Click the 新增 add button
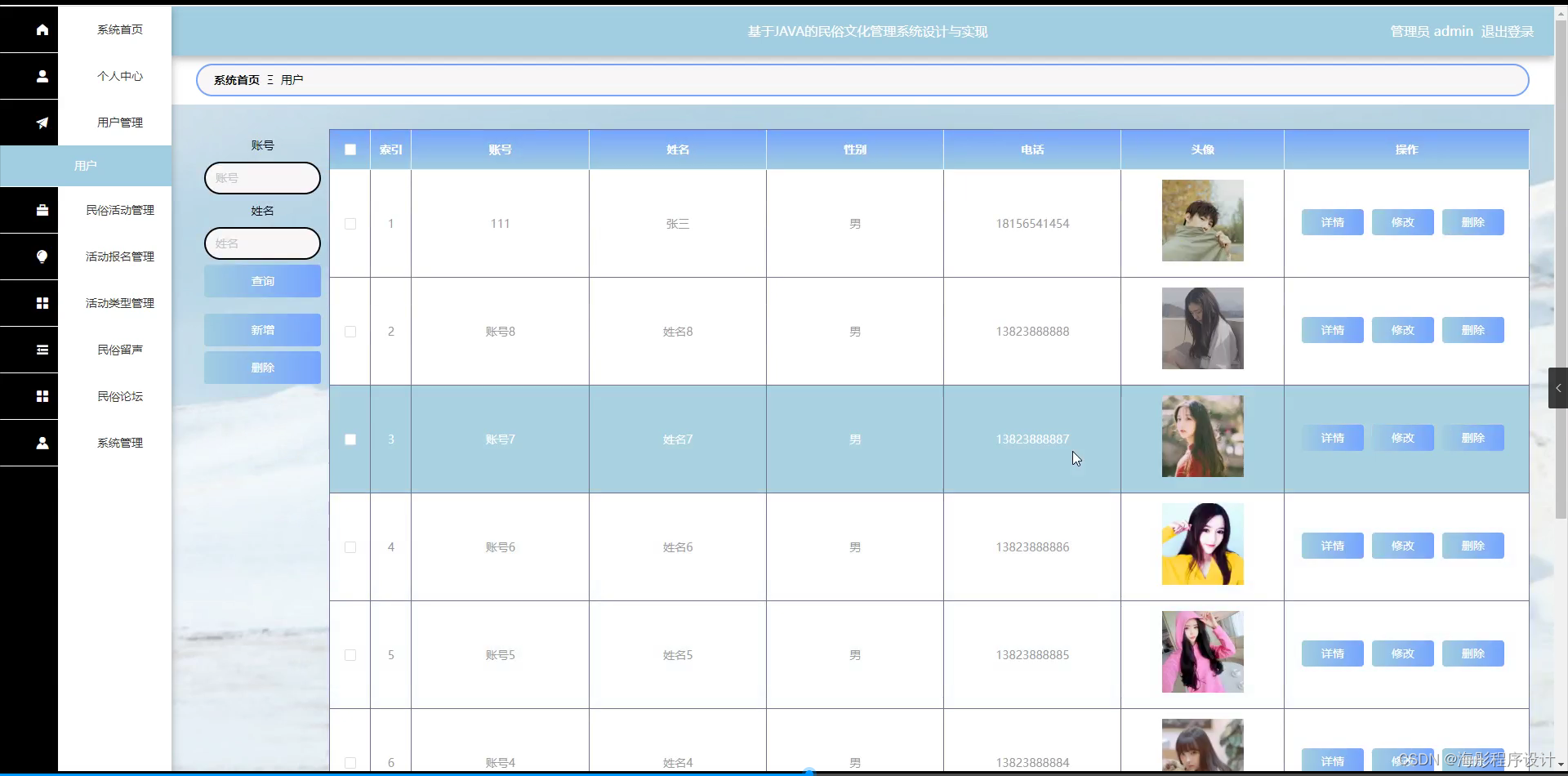The height and width of the screenshot is (776, 1568). tap(262, 330)
